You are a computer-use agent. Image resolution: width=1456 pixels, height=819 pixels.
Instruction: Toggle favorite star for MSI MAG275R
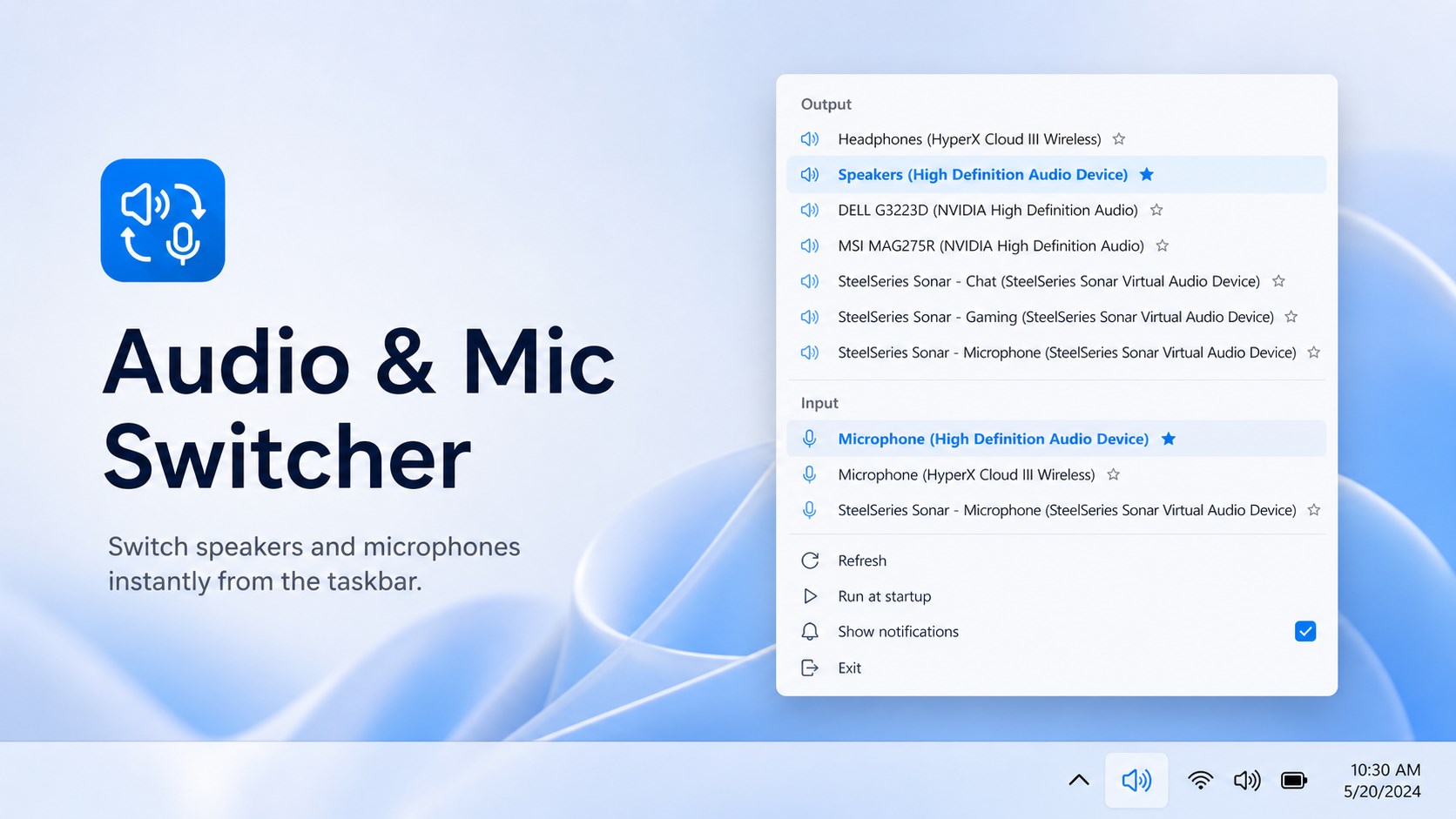pyautogui.click(x=1163, y=245)
